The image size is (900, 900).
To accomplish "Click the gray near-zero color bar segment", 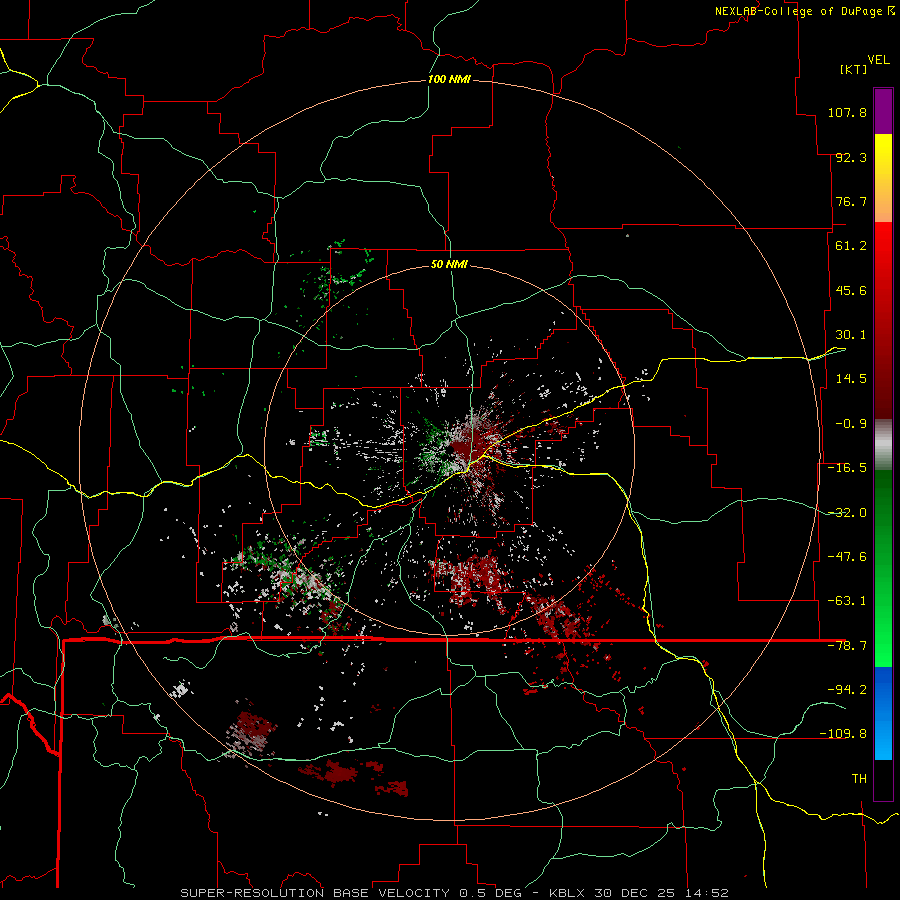I will click(x=883, y=445).
